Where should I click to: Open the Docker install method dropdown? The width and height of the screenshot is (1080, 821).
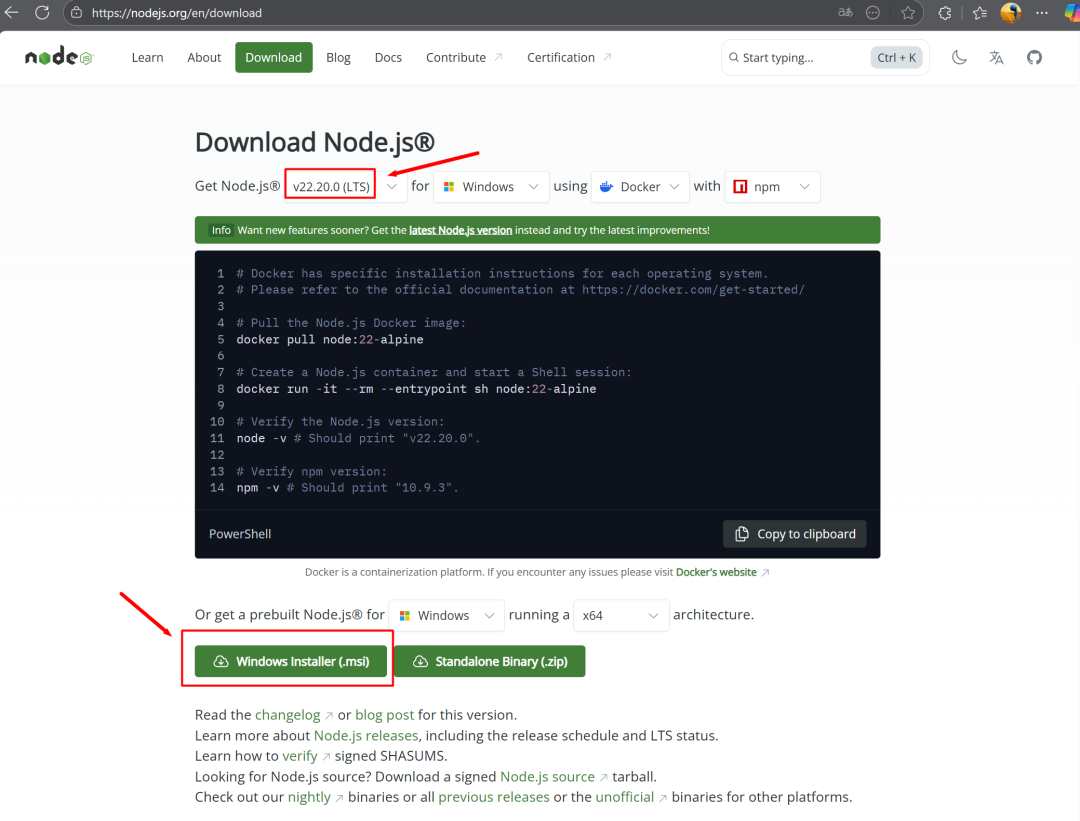(x=641, y=186)
